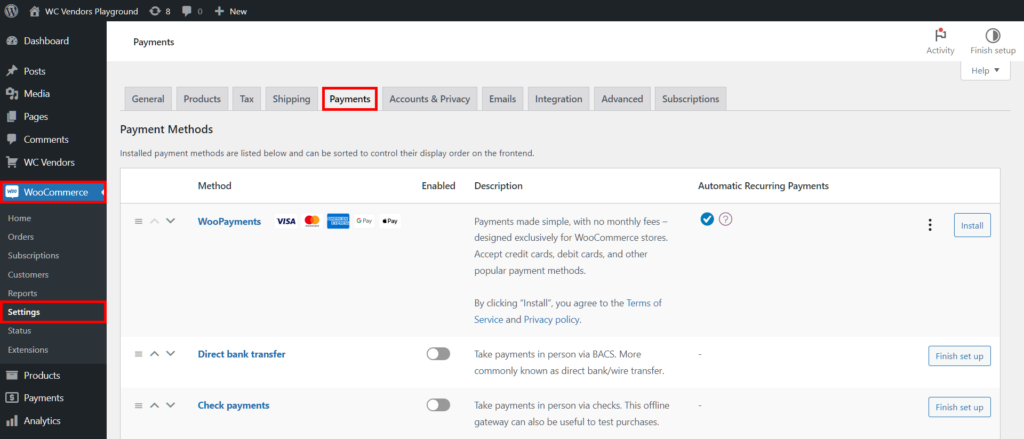Open the Advanced tab
The image size is (1024, 439).
click(622, 99)
